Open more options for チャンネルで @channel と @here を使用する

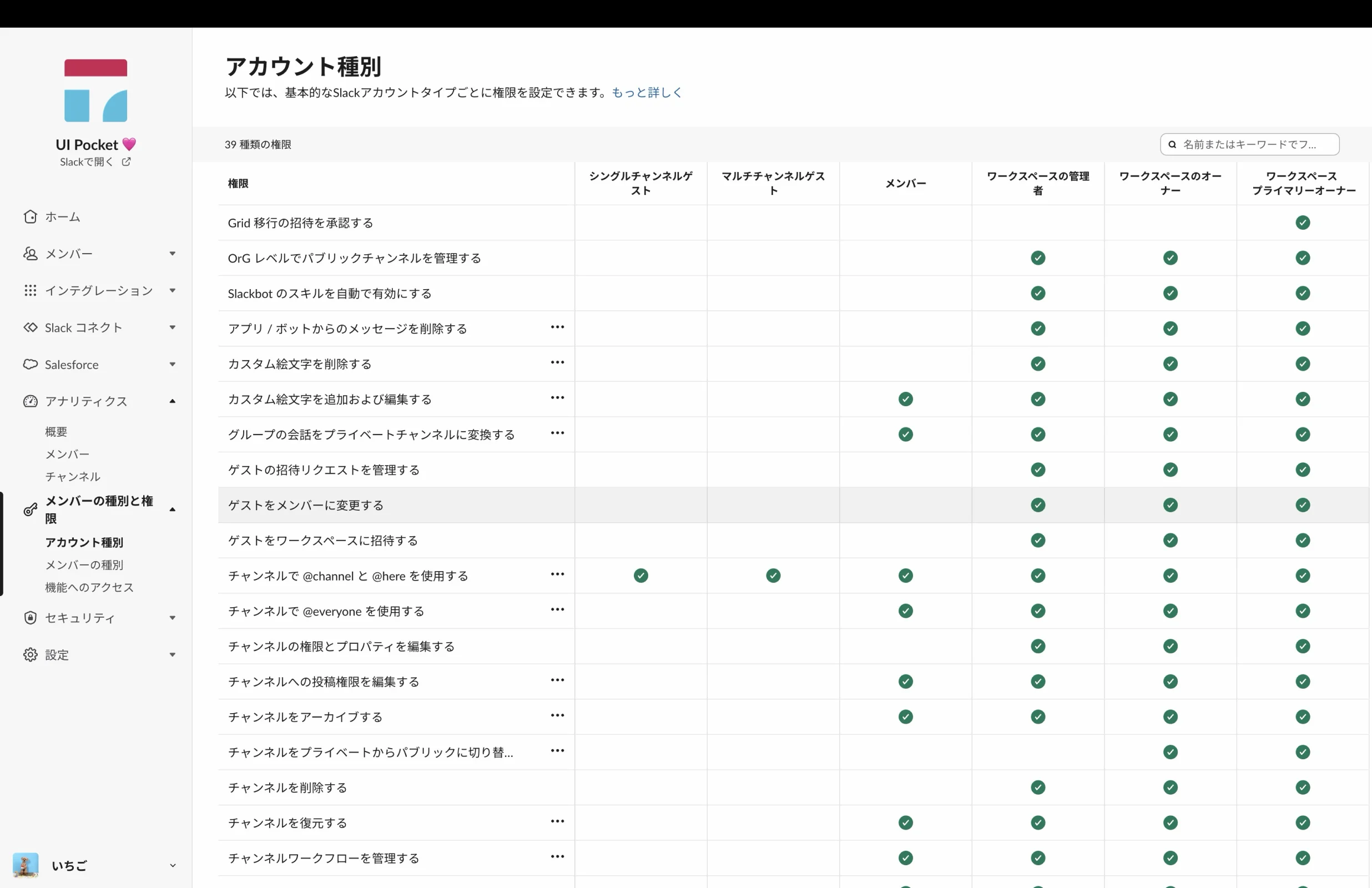557,574
